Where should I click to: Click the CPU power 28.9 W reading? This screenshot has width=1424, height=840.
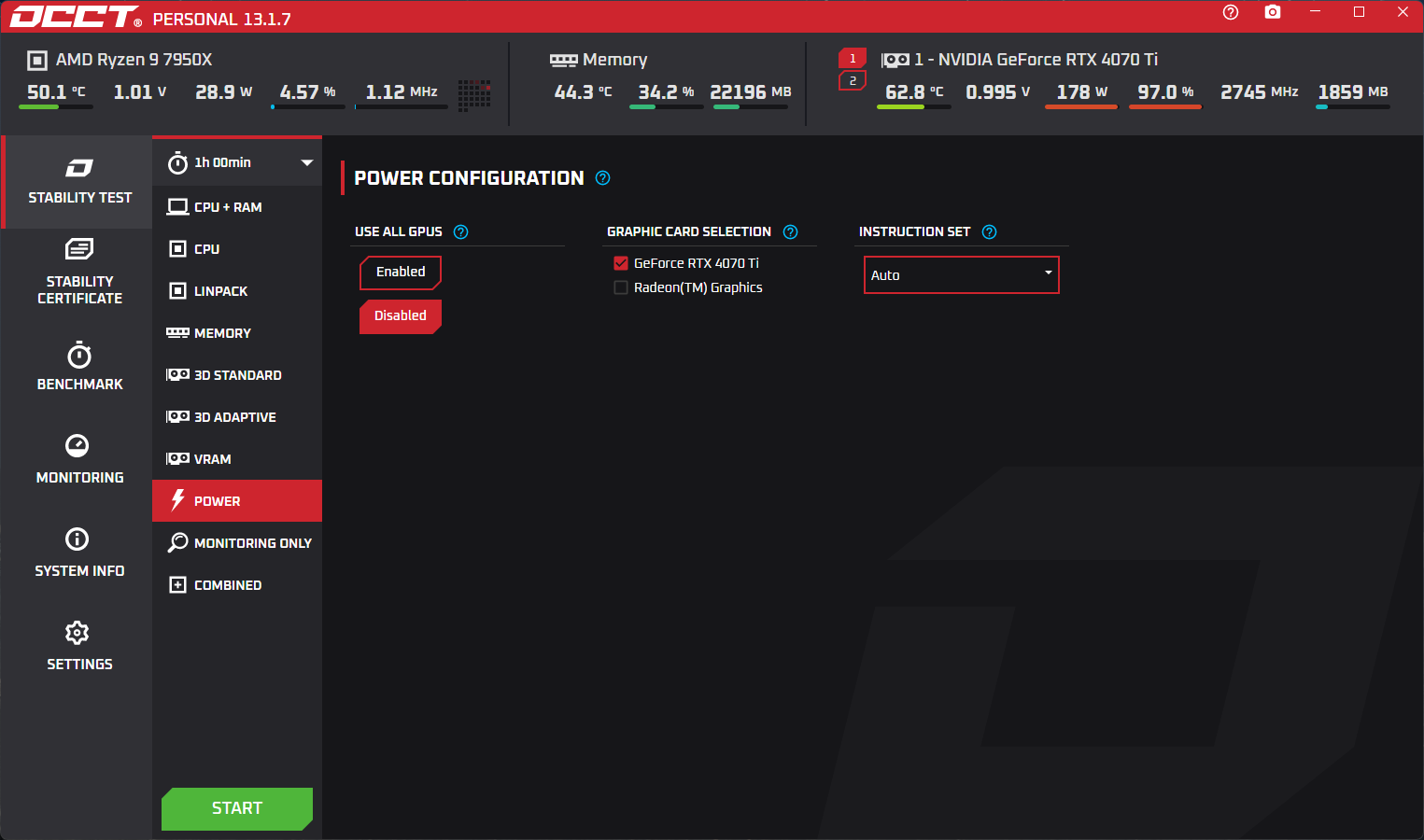tap(224, 92)
